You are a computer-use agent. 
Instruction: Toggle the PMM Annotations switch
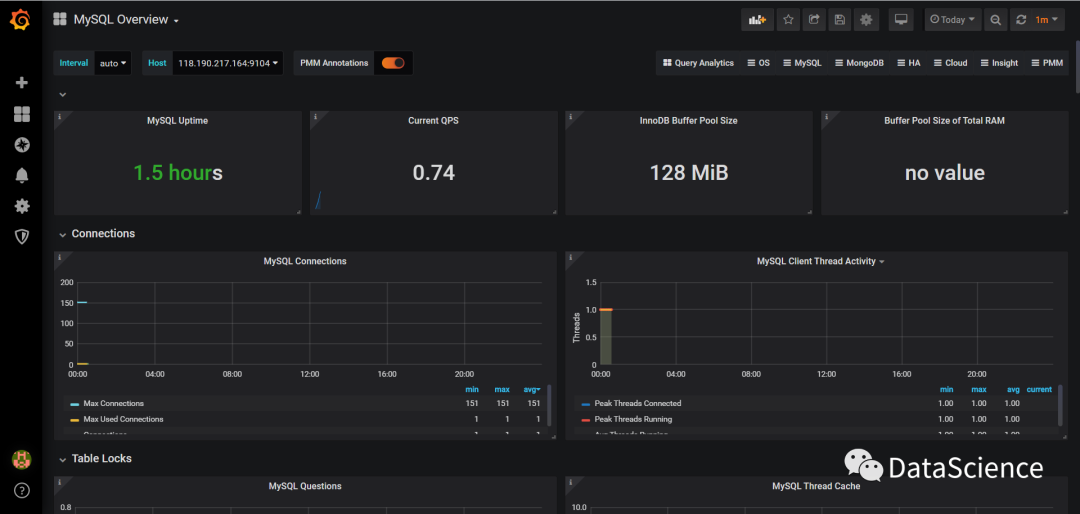(393, 63)
